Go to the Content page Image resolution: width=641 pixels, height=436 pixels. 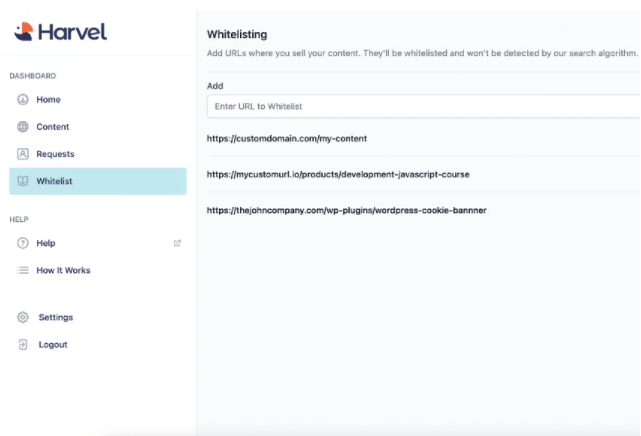(53, 127)
